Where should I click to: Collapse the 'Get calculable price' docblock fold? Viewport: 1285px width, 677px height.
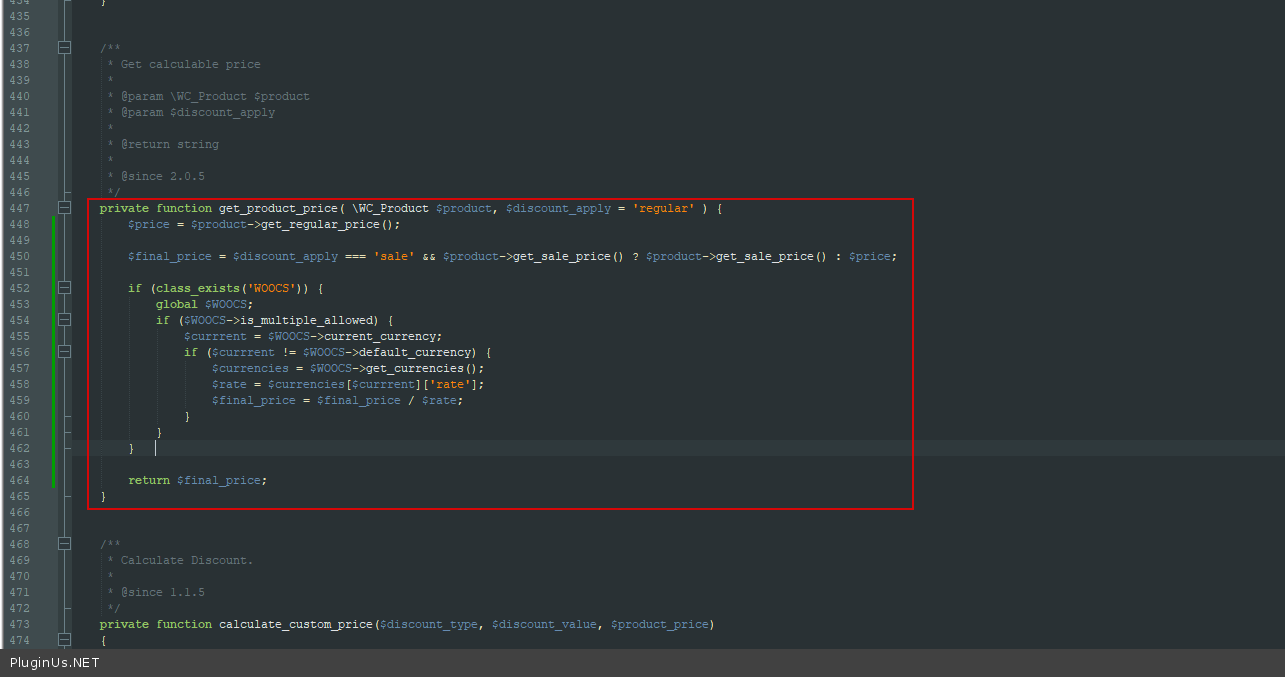coord(65,48)
